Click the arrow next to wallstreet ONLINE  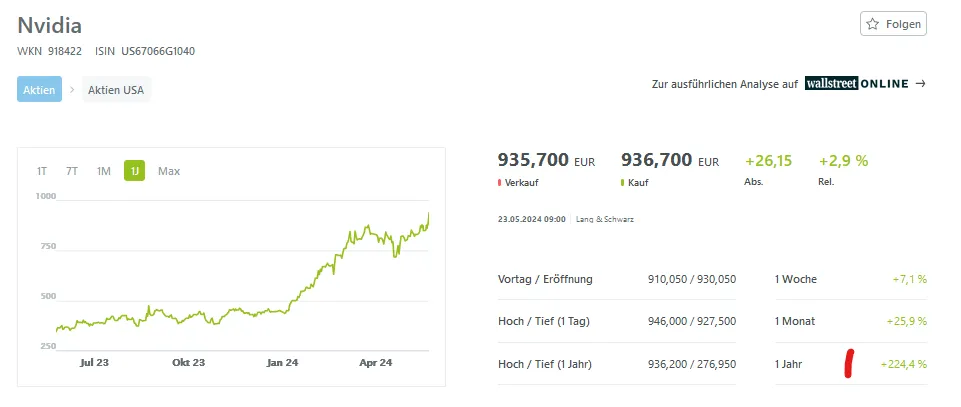coord(920,84)
